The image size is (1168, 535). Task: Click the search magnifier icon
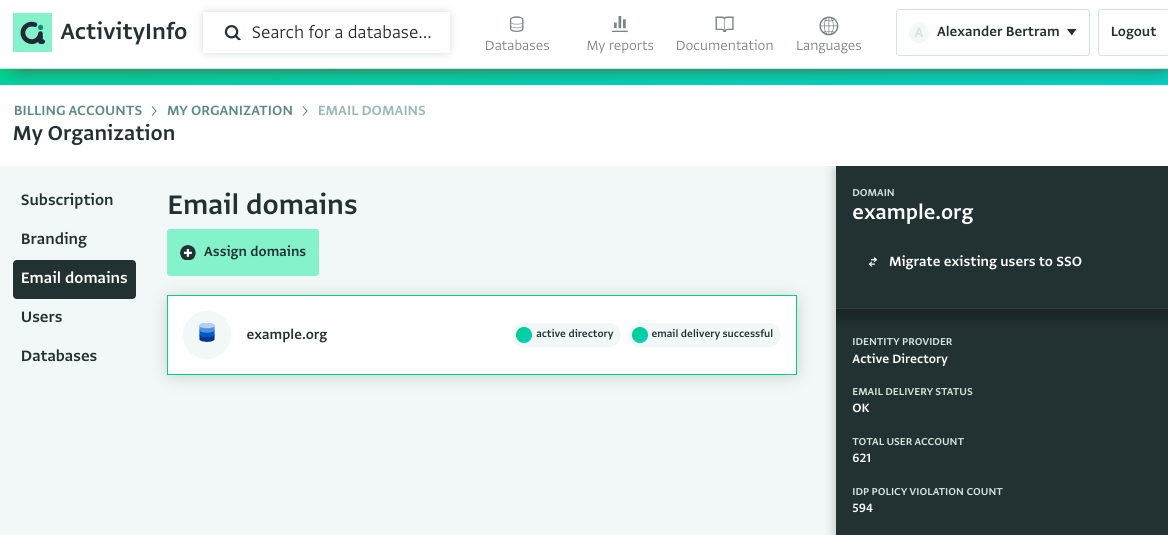coord(232,33)
